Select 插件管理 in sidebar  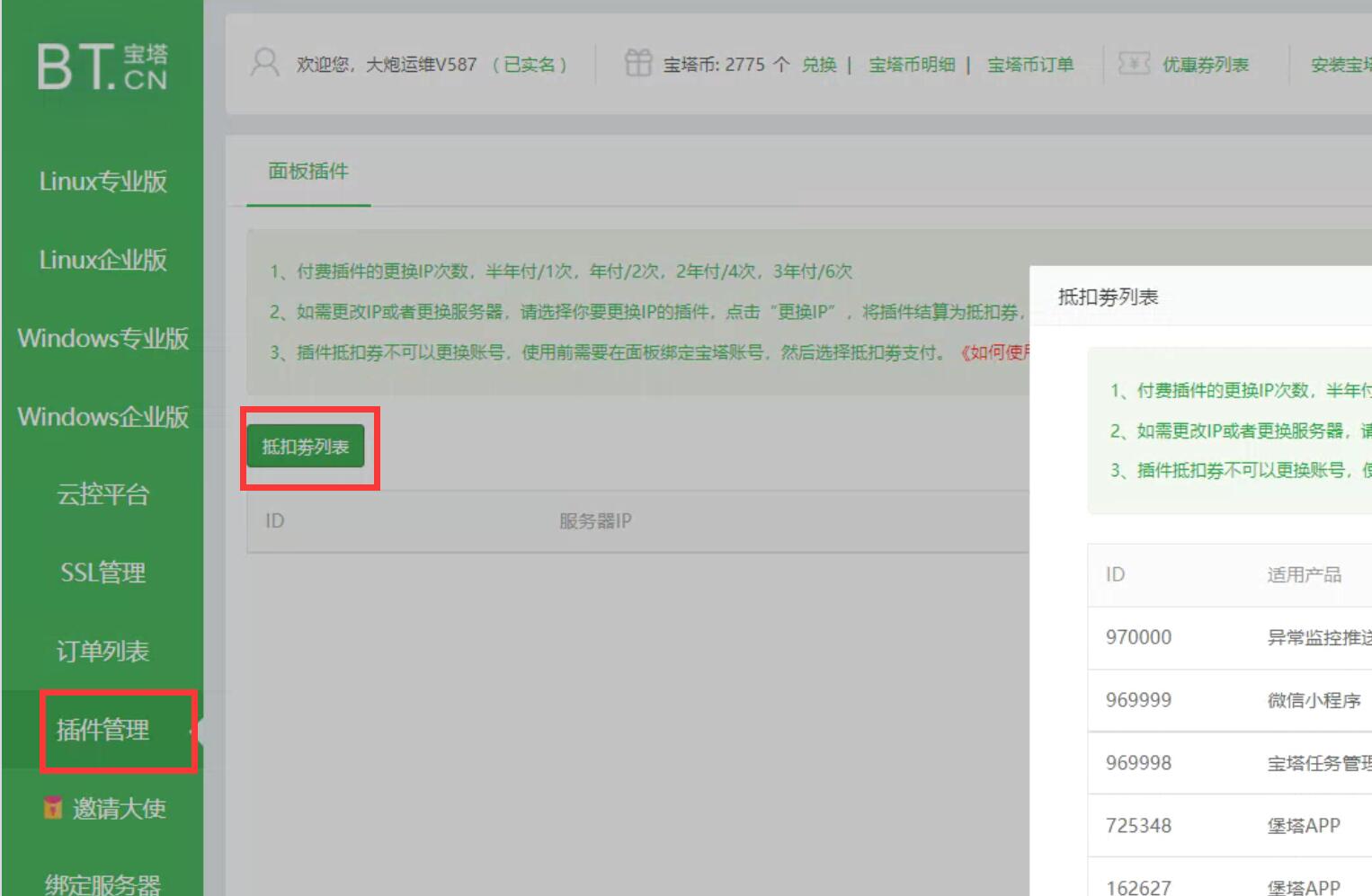point(102,730)
